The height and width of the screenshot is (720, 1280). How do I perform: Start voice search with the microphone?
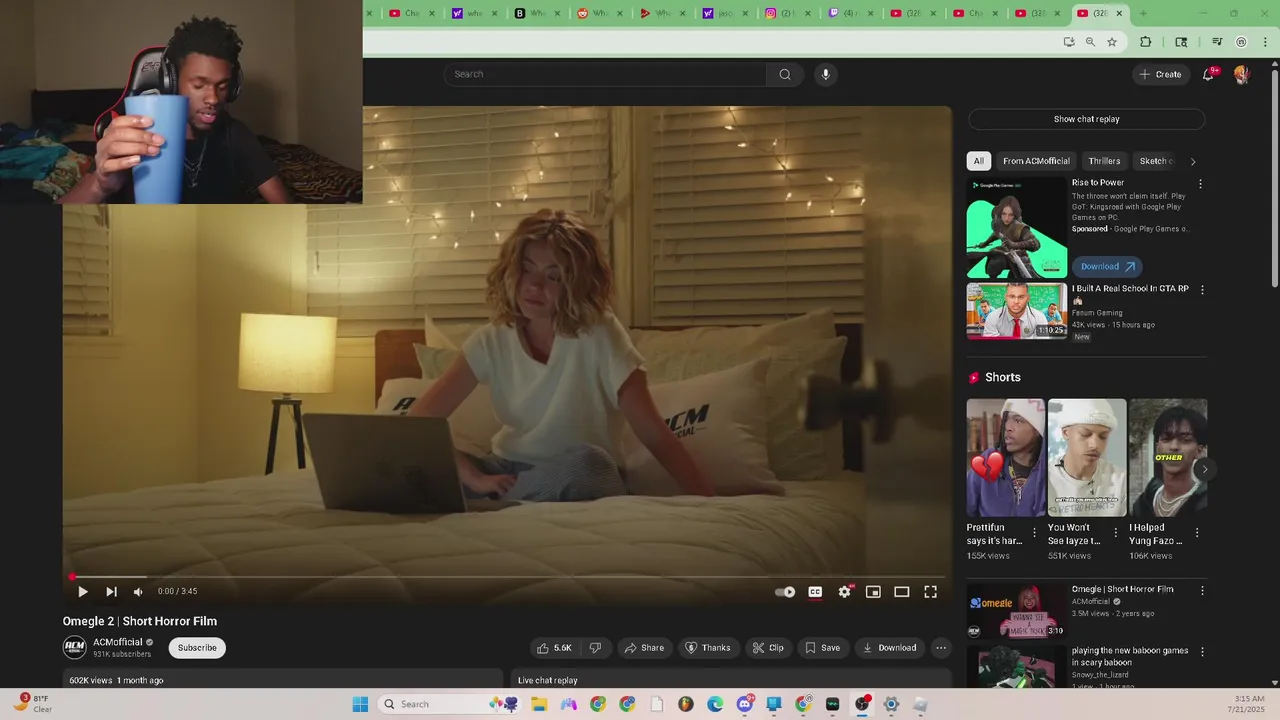point(825,74)
